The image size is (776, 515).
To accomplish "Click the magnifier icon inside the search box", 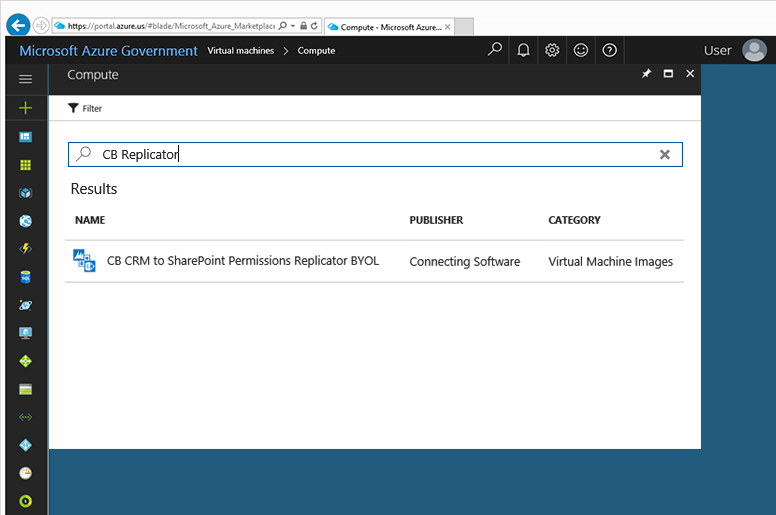I will (84, 154).
